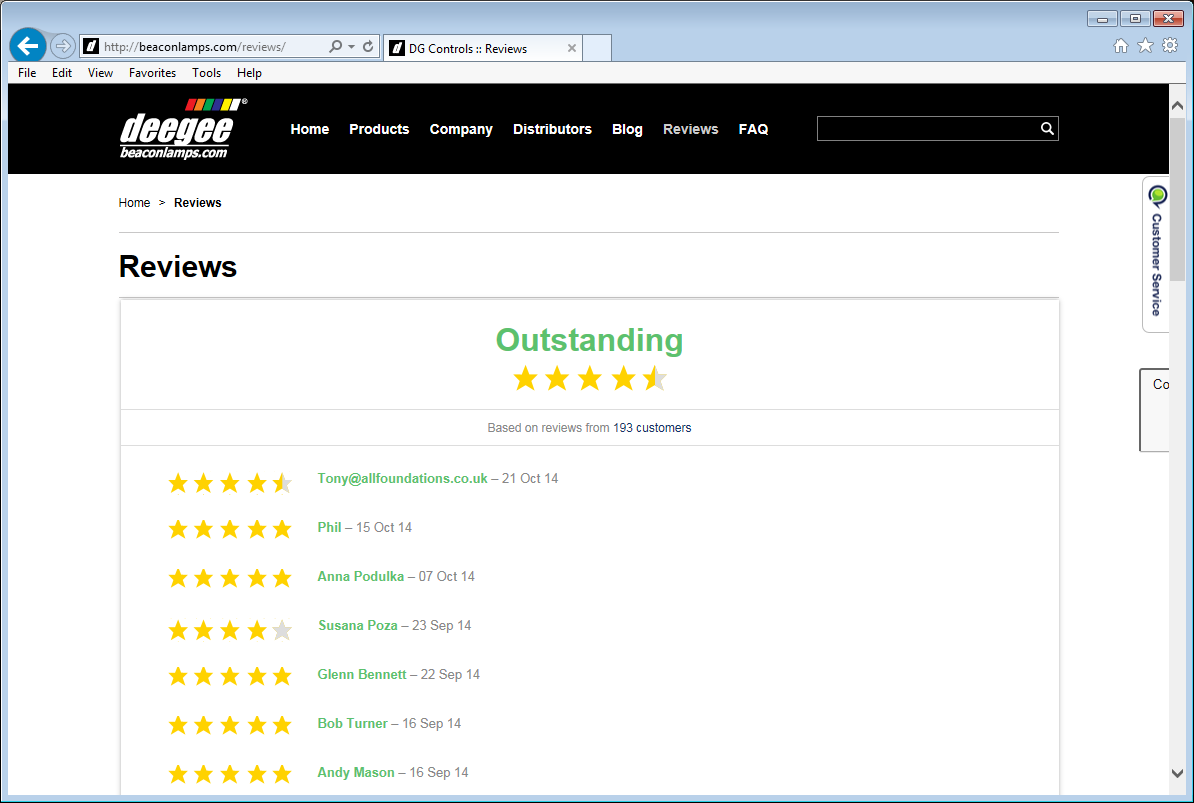Click Home in the breadcrumb trail

click(134, 202)
